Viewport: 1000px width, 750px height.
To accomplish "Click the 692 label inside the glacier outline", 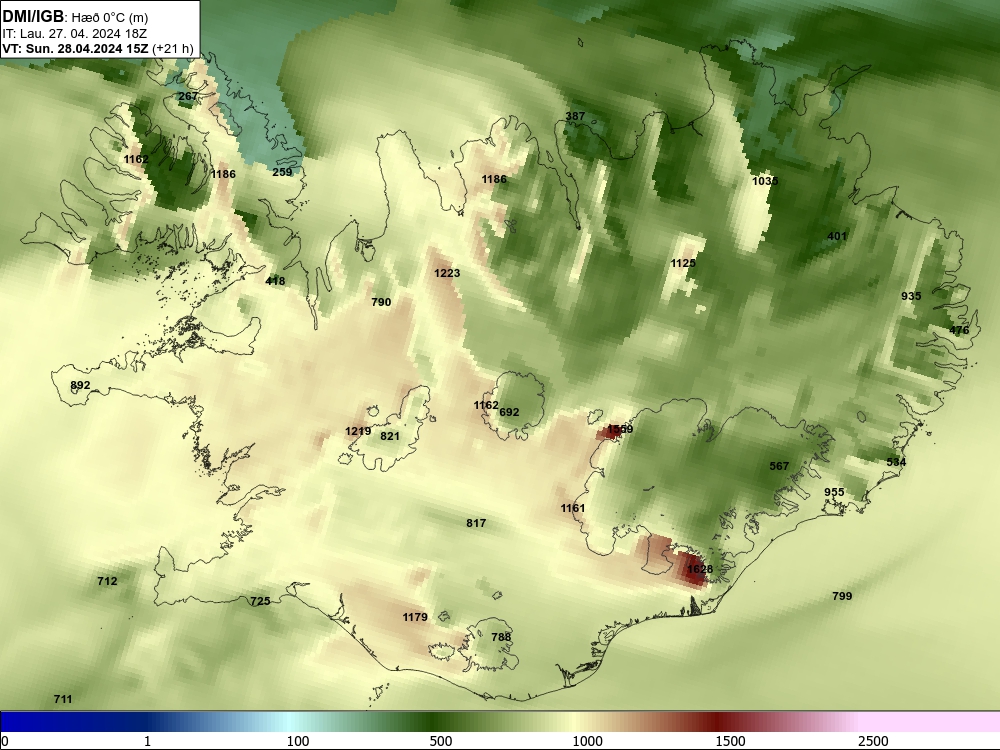I will click(509, 413).
